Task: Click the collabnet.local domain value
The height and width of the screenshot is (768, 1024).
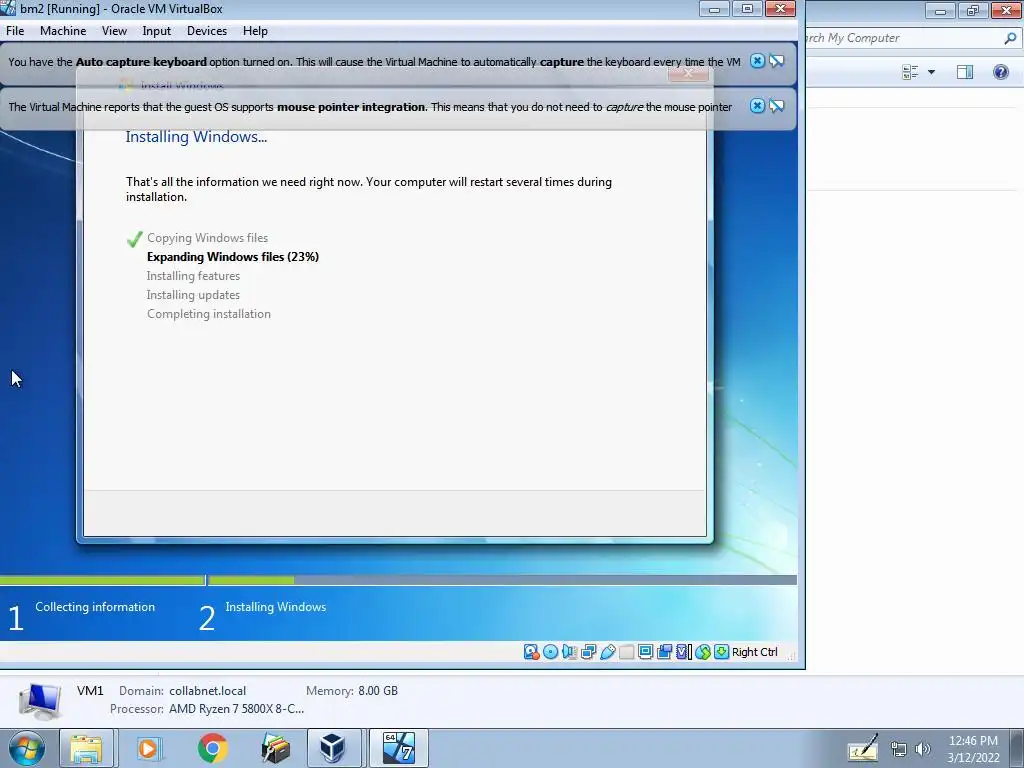Action: [207, 690]
